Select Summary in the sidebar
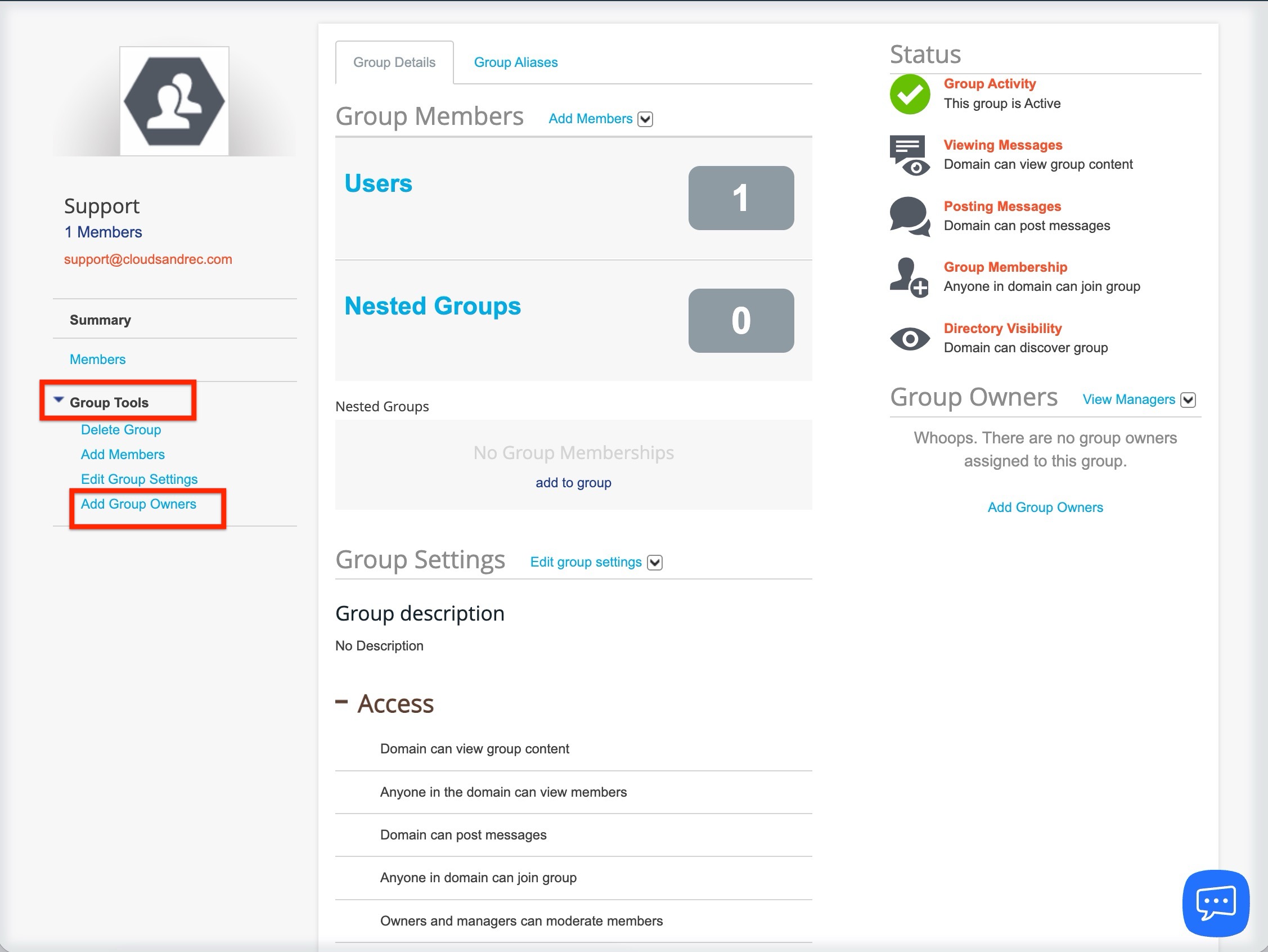Screen dimensions: 1268x952 coord(100,320)
